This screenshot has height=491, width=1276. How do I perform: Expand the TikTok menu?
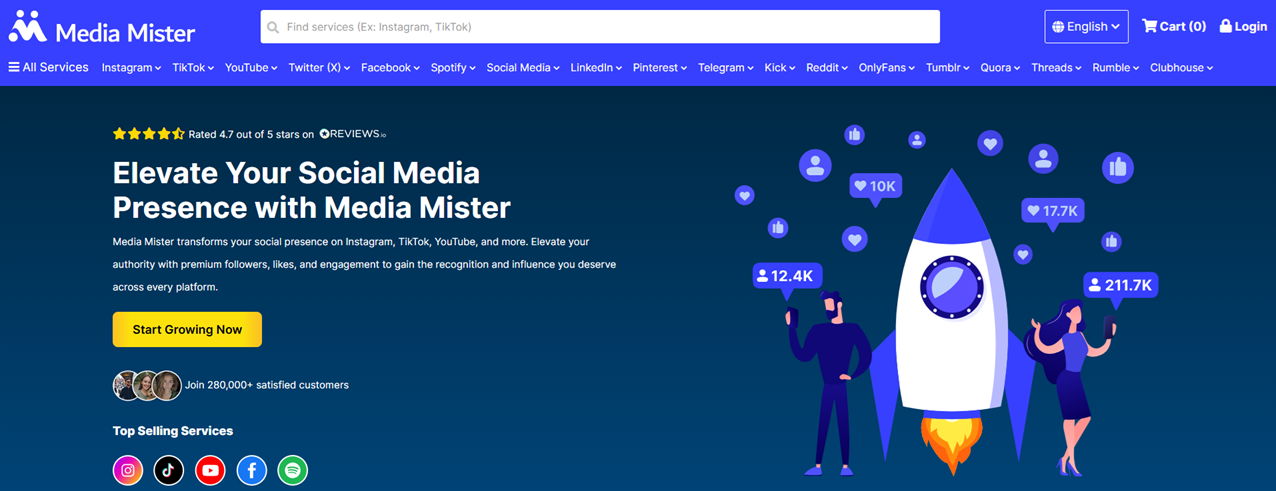(193, 68)
